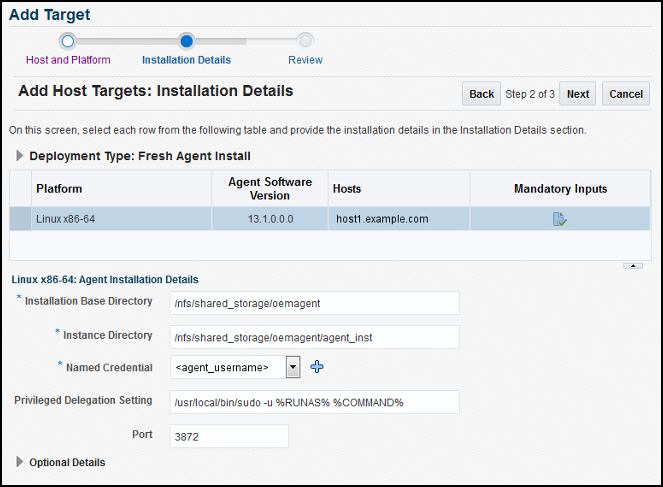Click the Agent Software Version column header

point(270,189)
